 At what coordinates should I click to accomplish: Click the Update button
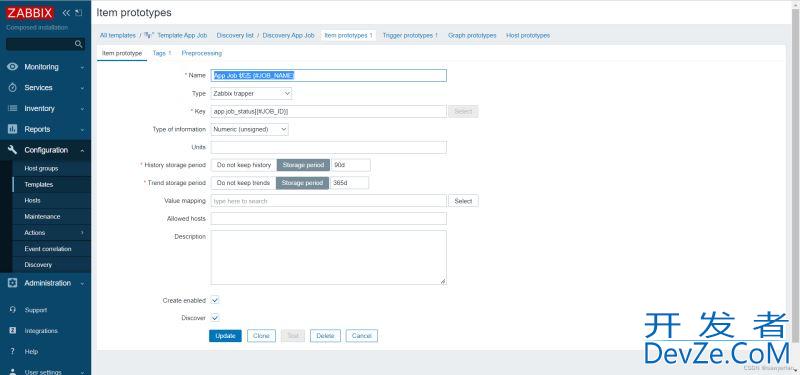(225, 336)
